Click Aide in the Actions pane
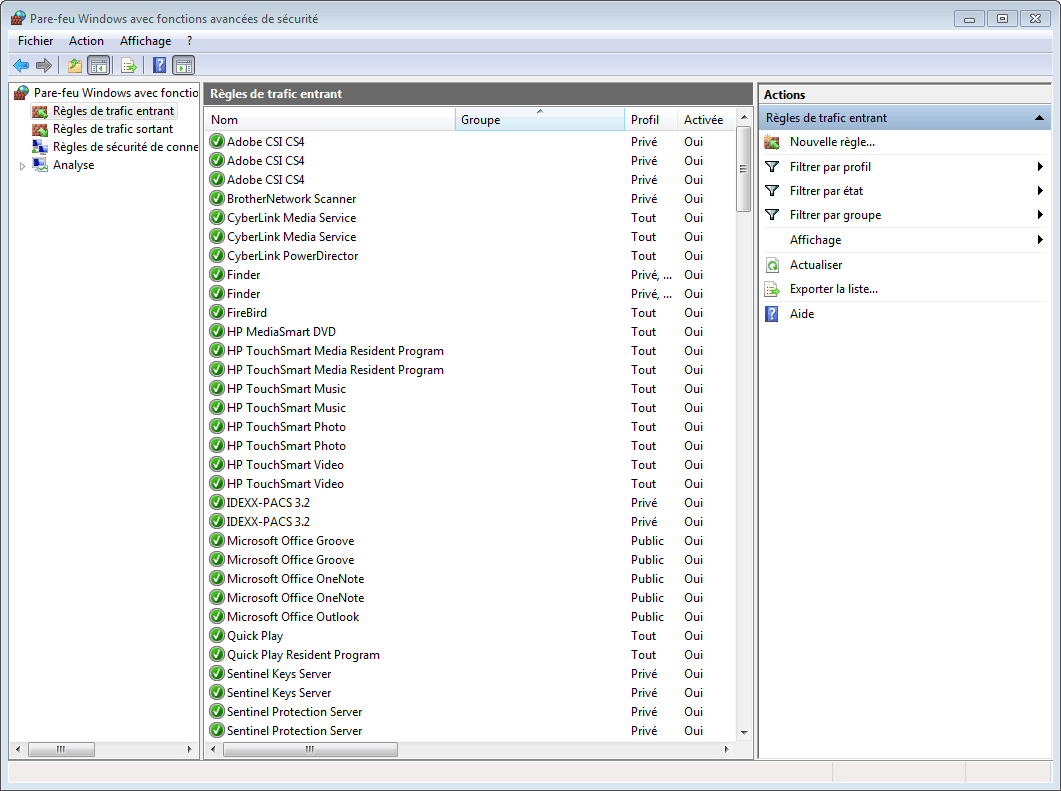Image resolution: width=1061 pixels, height=791 pixels. (802, 314)
